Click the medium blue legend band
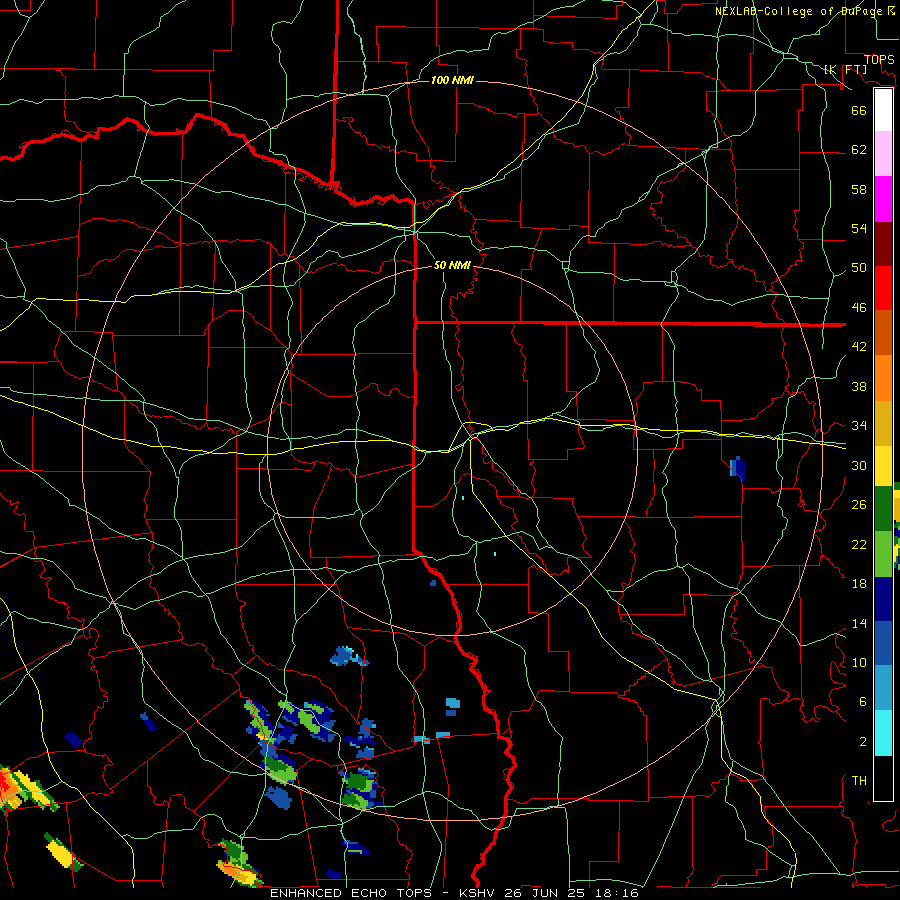This screenshot has width=900, height=900. coord(883,643)
